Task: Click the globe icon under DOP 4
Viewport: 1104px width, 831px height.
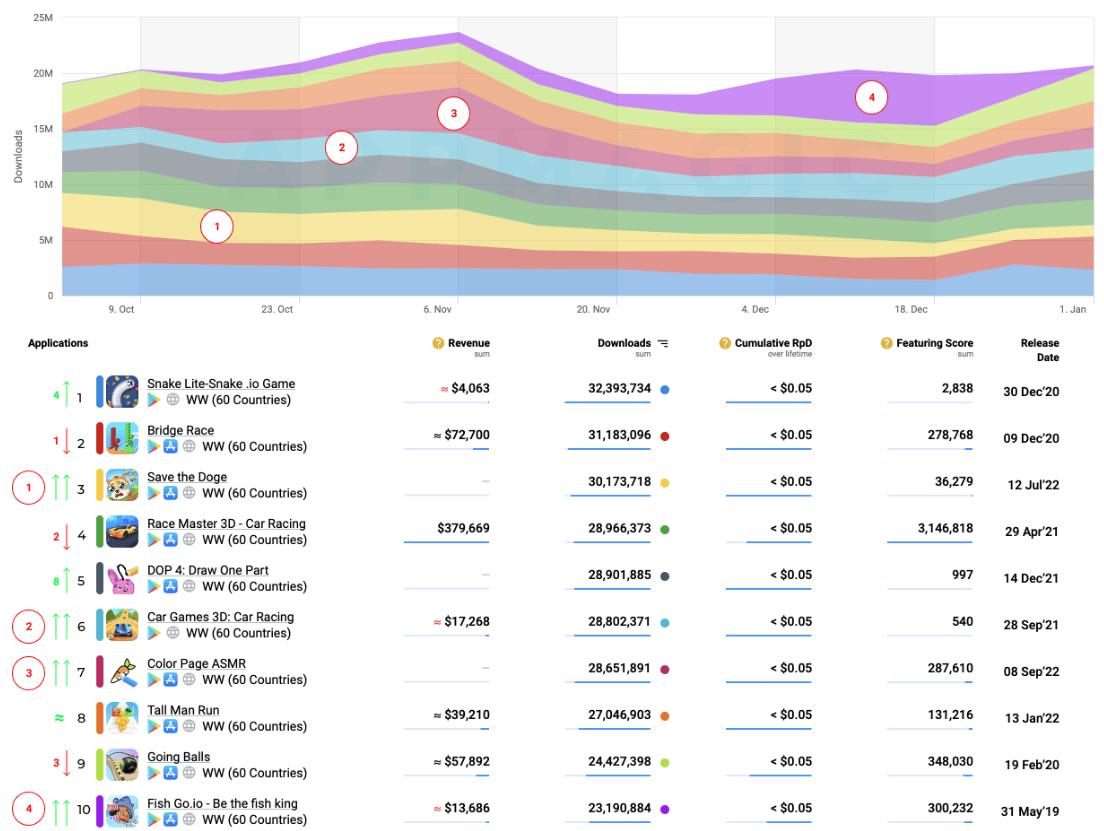Action: point(189,587)
